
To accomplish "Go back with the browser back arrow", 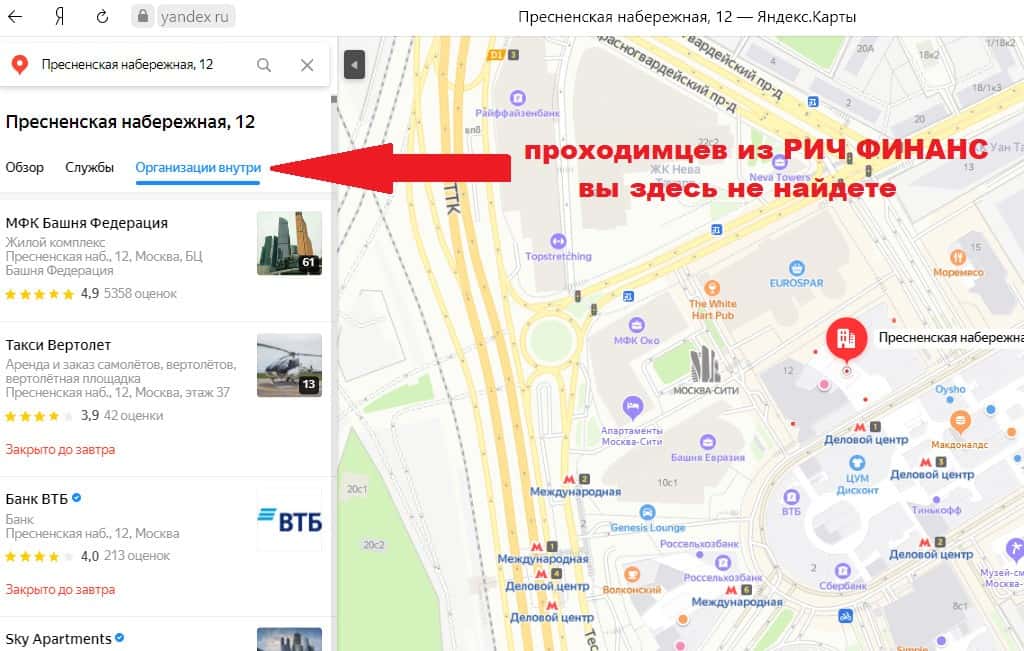I will tap(15, 16).
